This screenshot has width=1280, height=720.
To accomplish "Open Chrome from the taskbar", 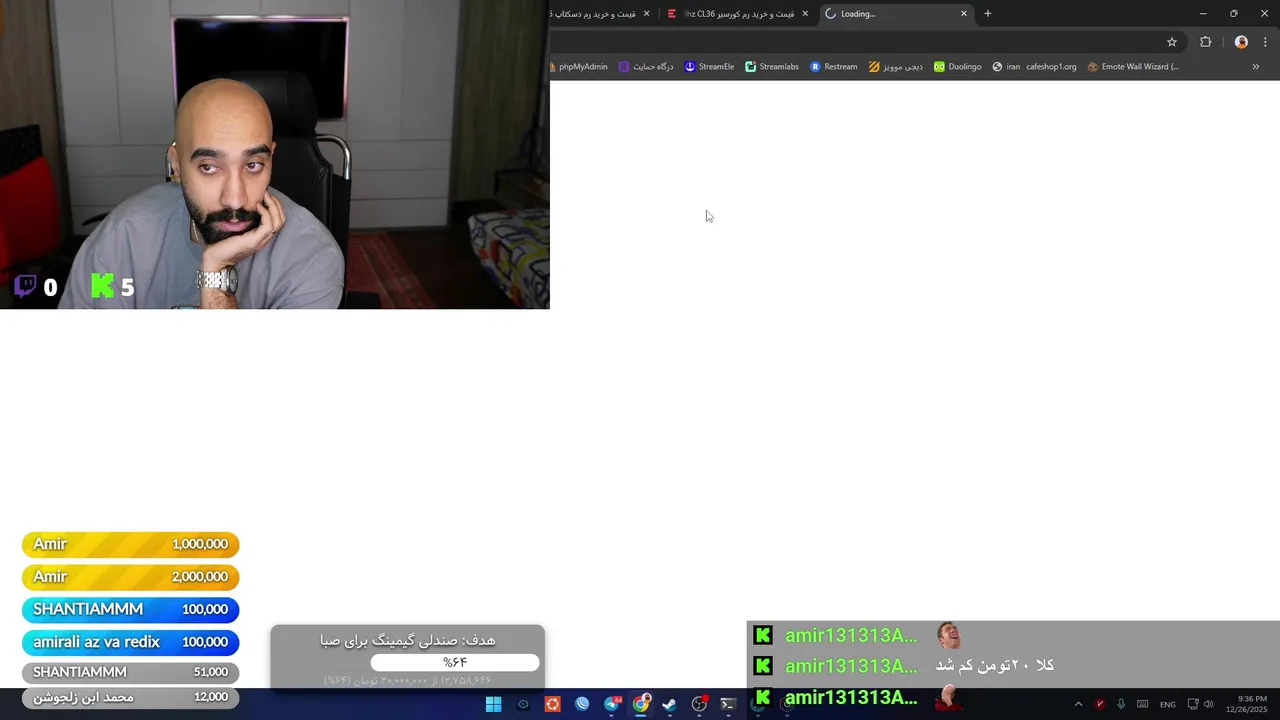I will point(641,704).
